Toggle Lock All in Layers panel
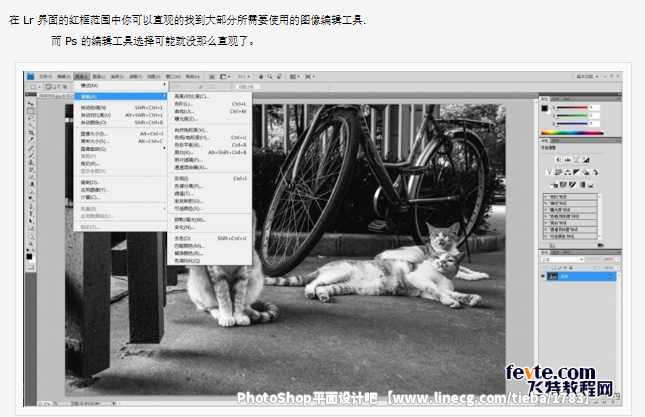This screenshot has width=645, height=417. [570, 267]
